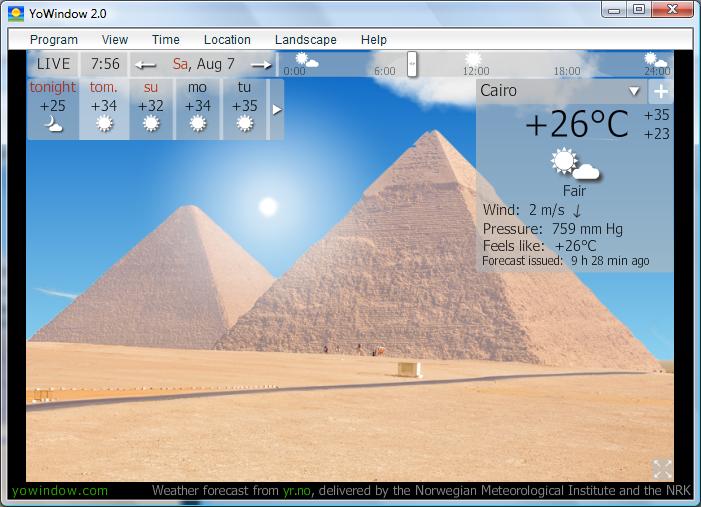Open the Landscape menu
The width and height of the screenshot is (701, 507).
click(305, 40)
